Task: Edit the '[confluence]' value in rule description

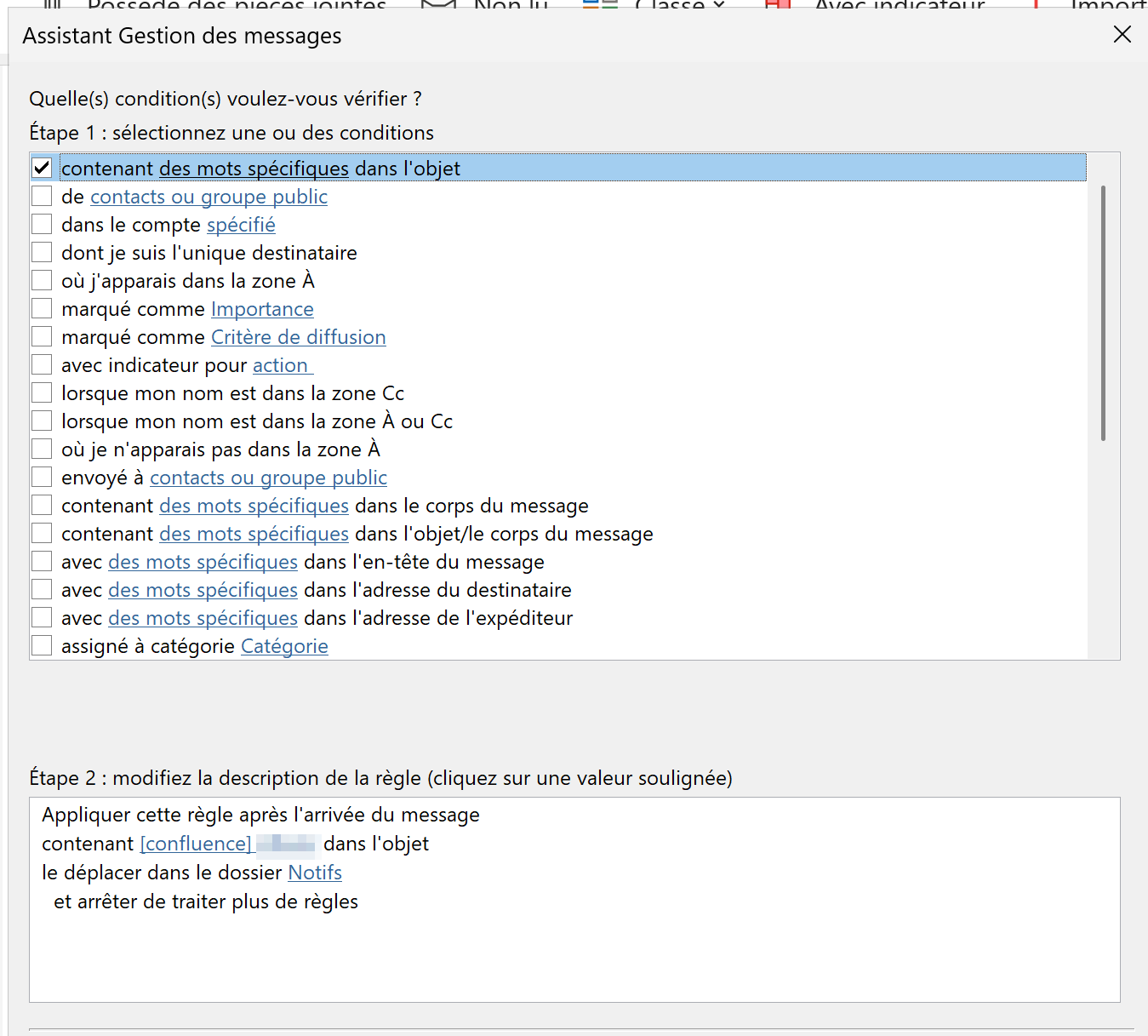Action: pos(196,844)
